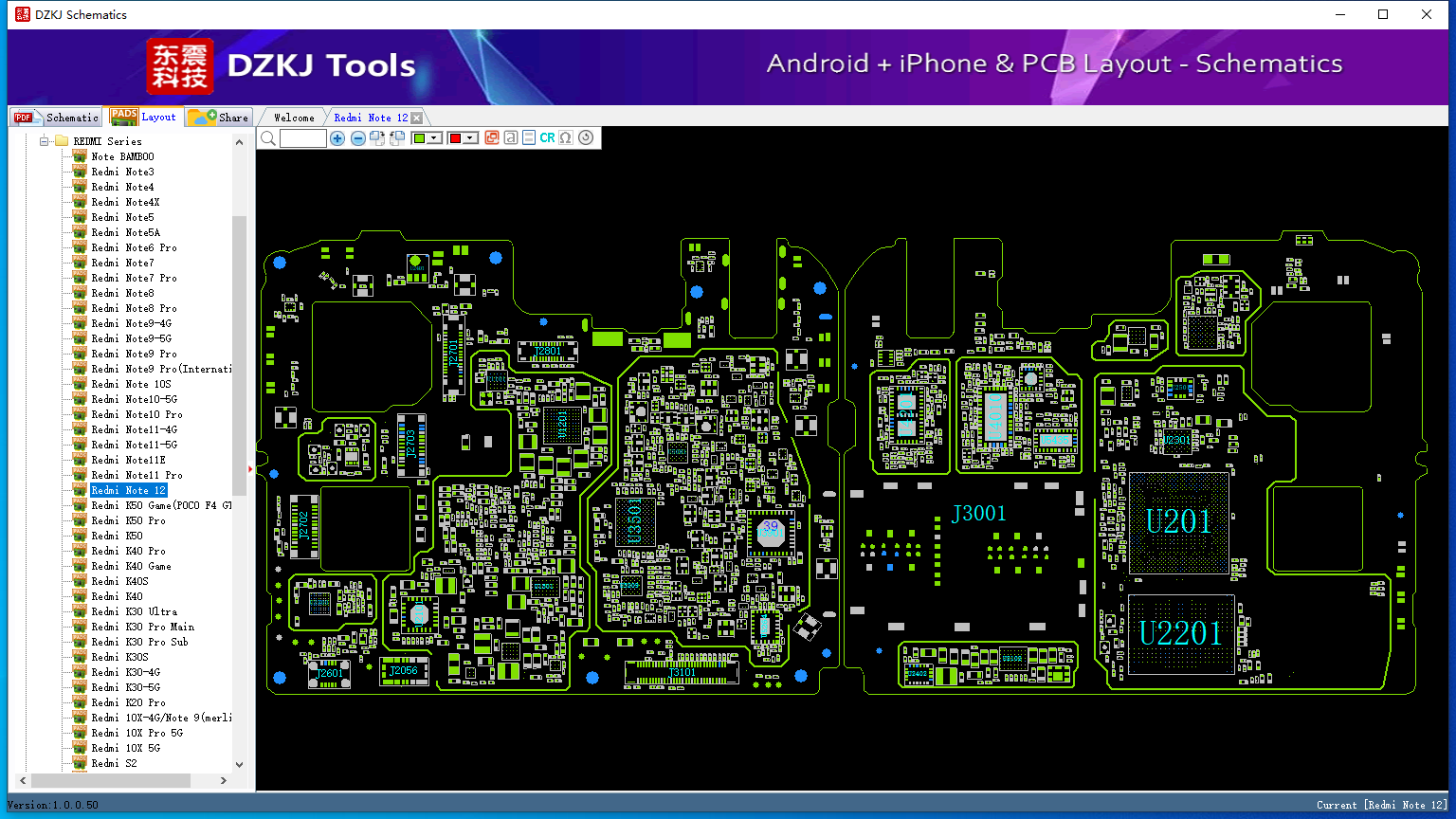Open the Share tab
Viewport: 1456px width, 819px height.
218,118
